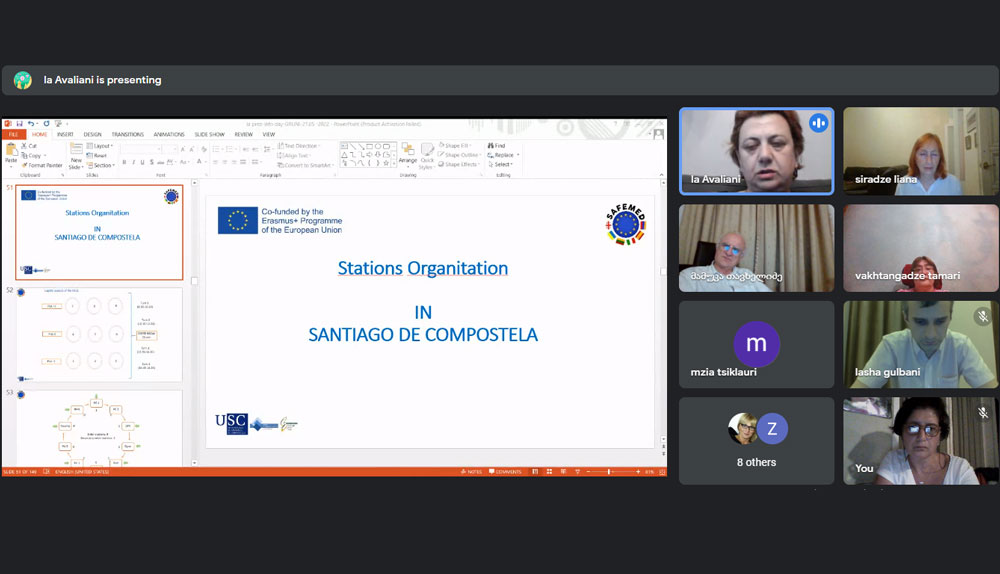Click the Find icon in the Editing group
Image resolution: width=1000 pixels, height=574 pixels.
[x=497, y=146]
